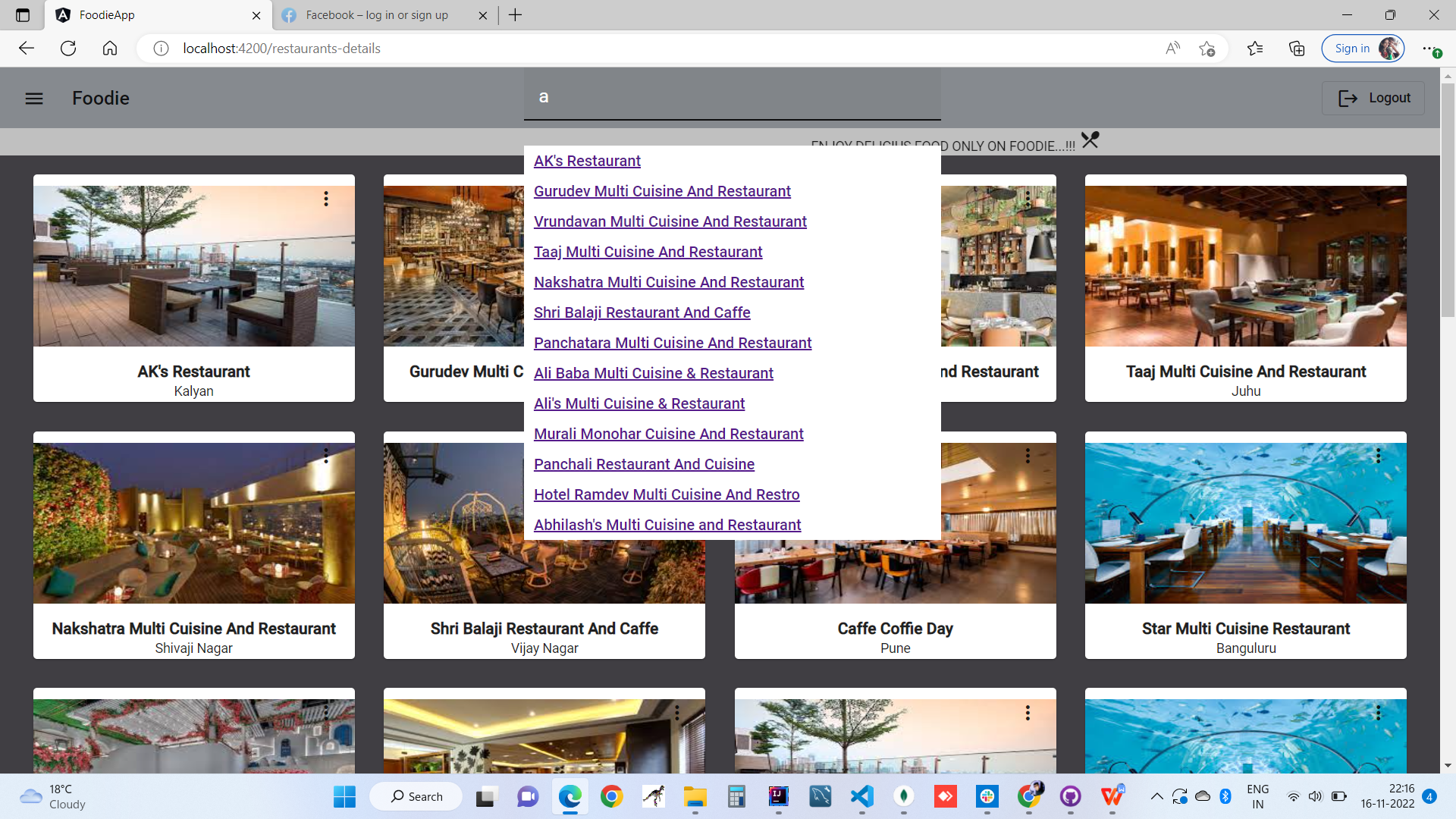Select "Hotel Ramdev Multi Cuisine And Restro" suggestion

pyautogui.click(x=667, y=494)
